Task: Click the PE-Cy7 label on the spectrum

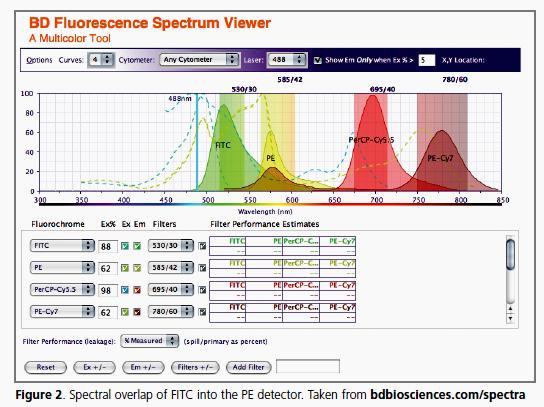Action: [x=440, y=158]
